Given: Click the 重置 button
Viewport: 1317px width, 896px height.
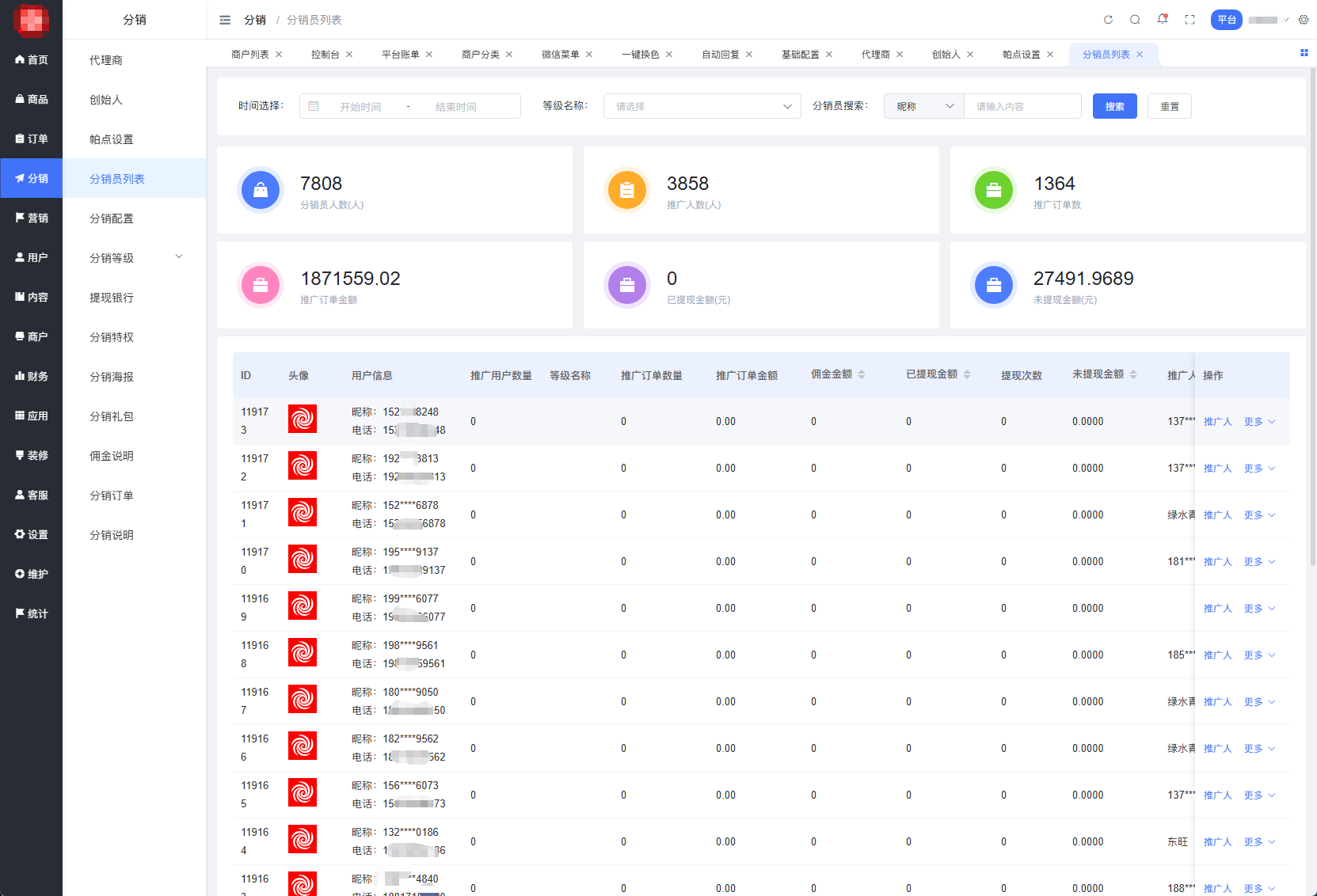Looking at the screenshot, I should pyautogui.click(x=1169, y=106).
